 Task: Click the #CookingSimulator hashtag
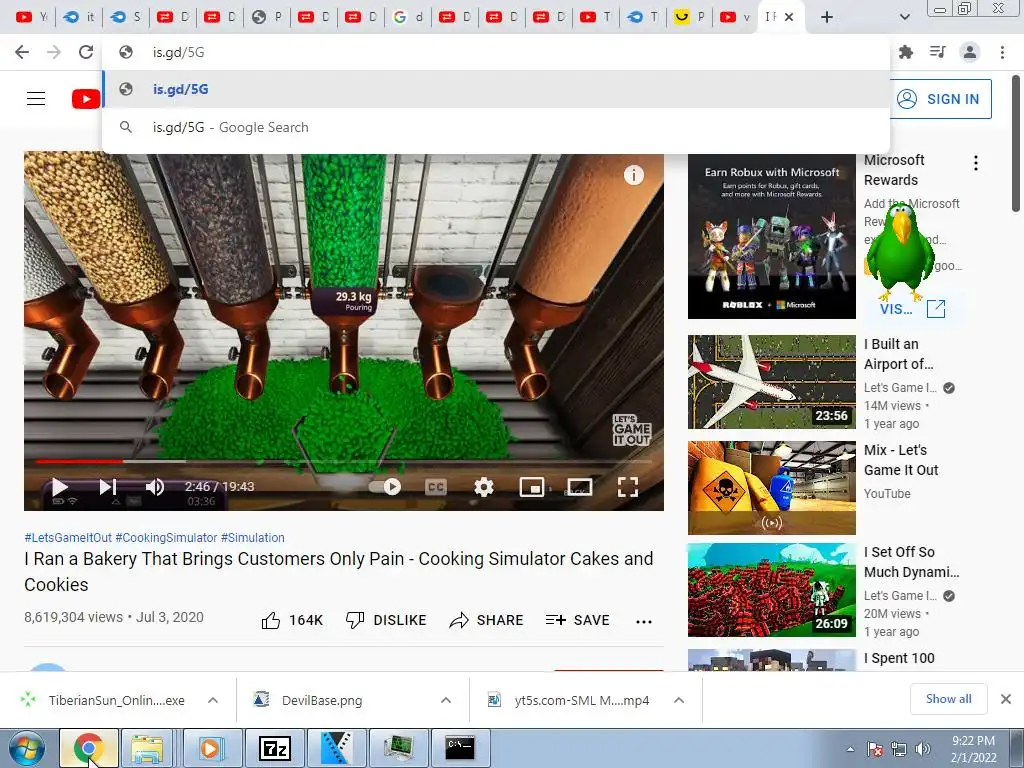(x=167, y=537)
